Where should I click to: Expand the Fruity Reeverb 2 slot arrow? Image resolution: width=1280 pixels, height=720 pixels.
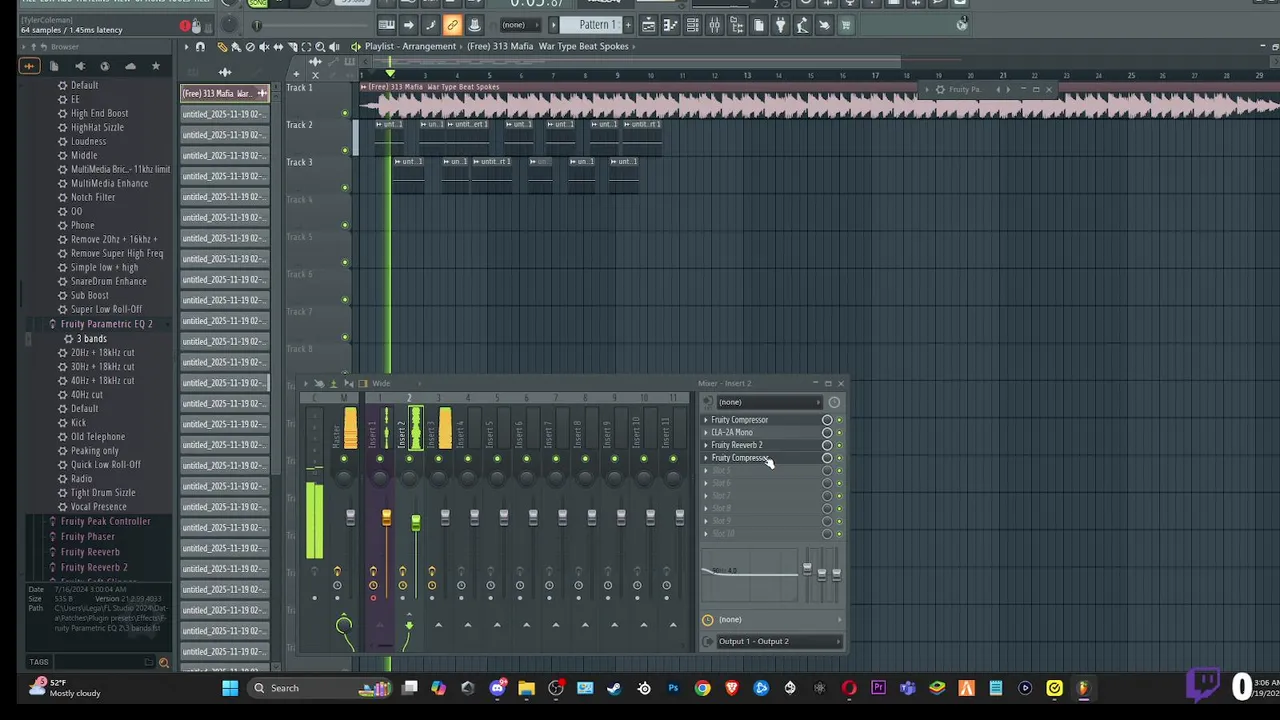point(706,445)
